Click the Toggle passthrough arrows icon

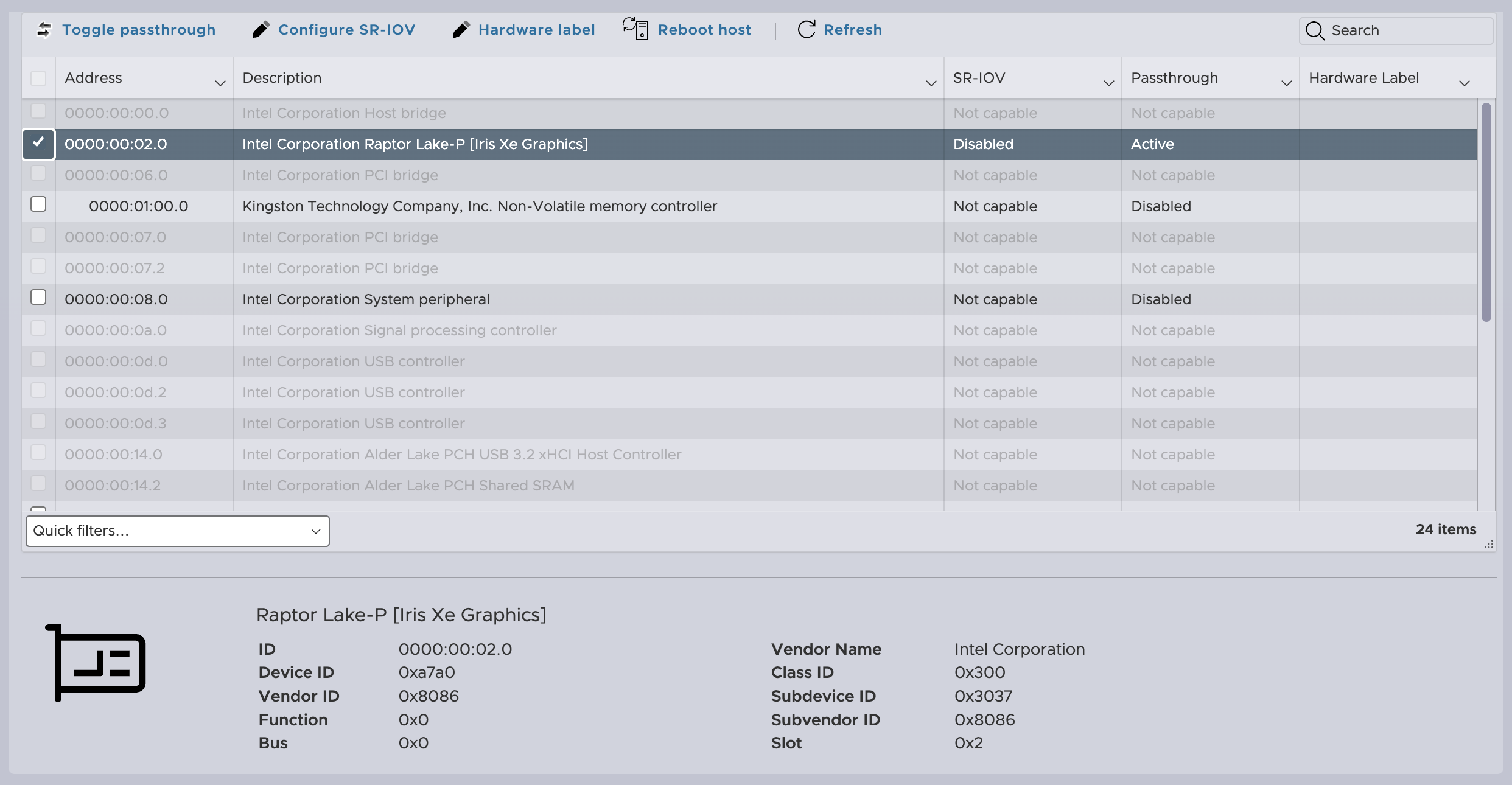pyautogui.click(x=44, y=29)
